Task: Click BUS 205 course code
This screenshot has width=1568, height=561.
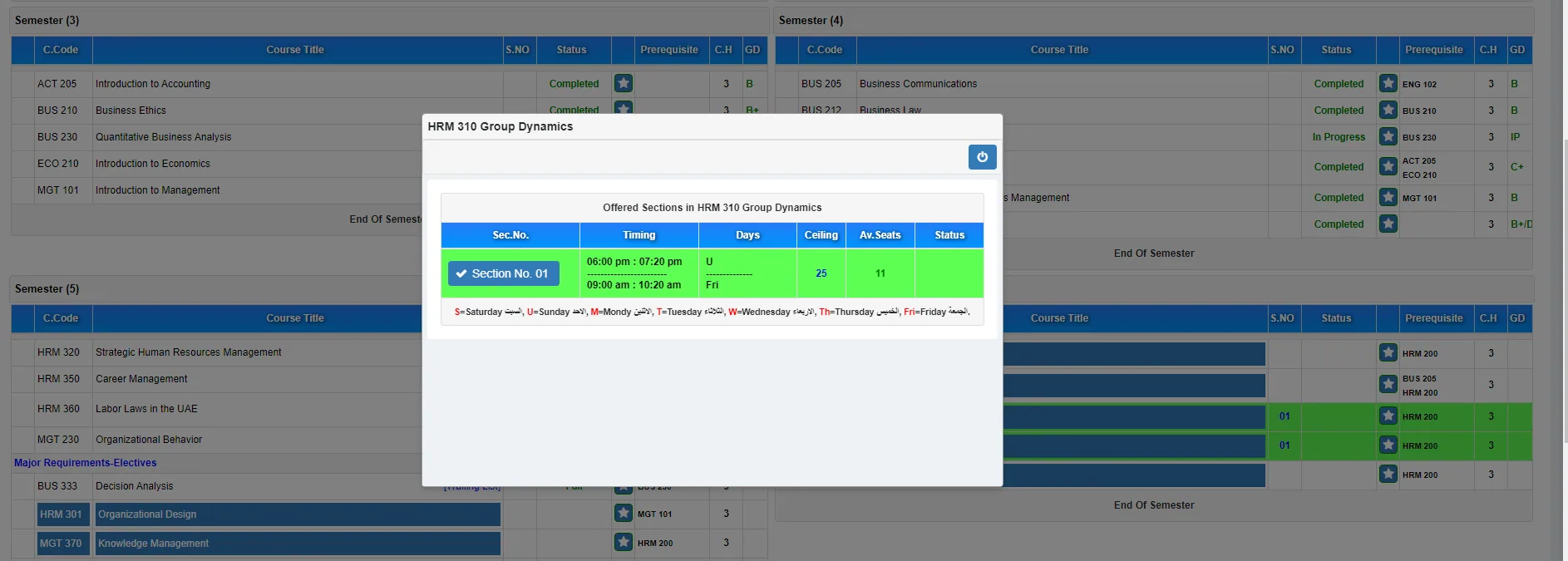Action: pos(821,84)
